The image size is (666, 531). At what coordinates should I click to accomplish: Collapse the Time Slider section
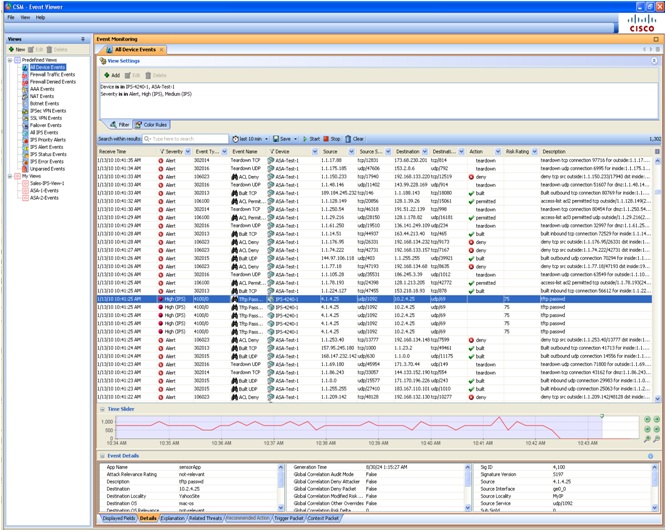tap(102, 409)
